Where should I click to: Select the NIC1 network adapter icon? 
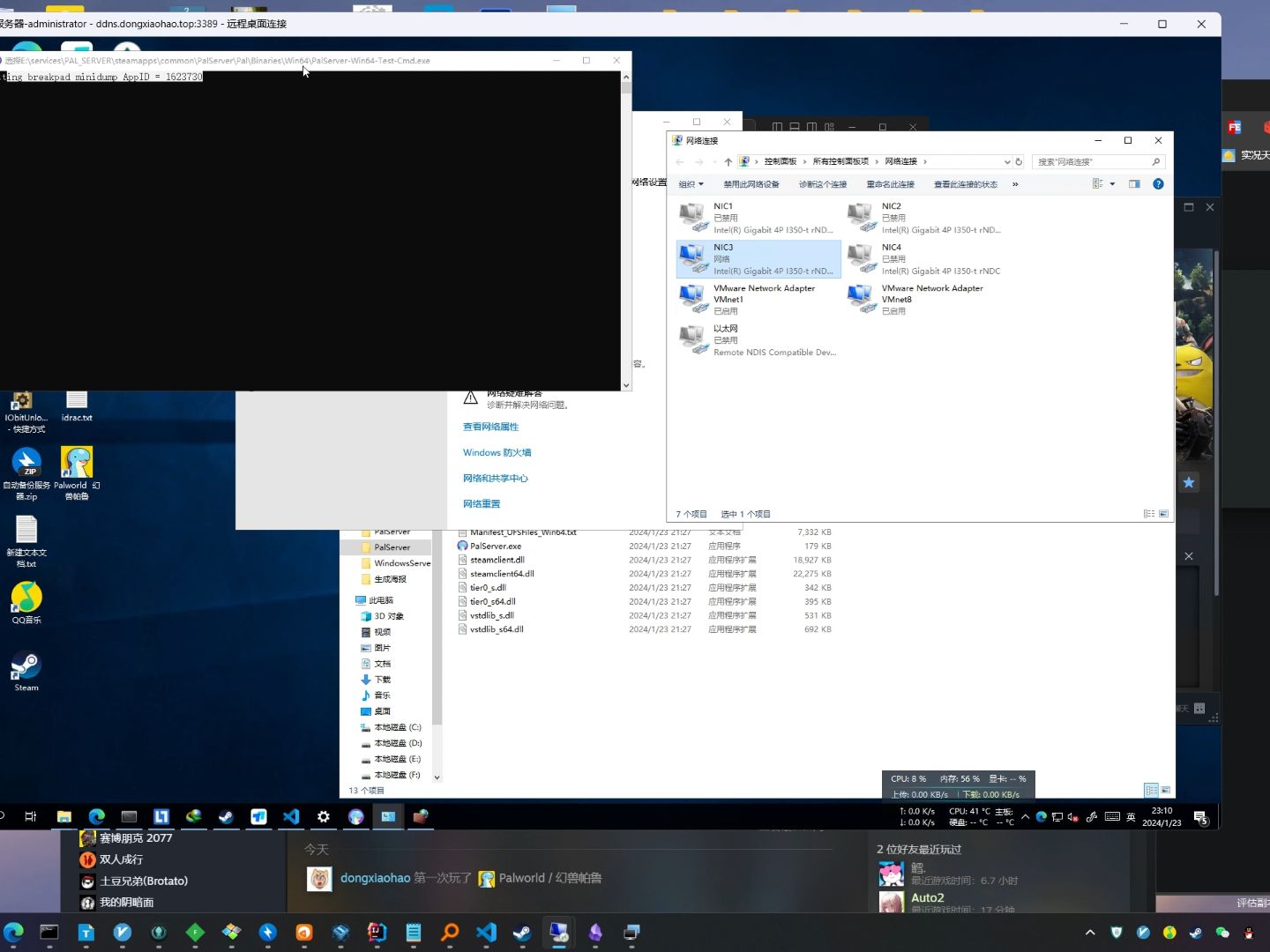[x=693, y=218]
